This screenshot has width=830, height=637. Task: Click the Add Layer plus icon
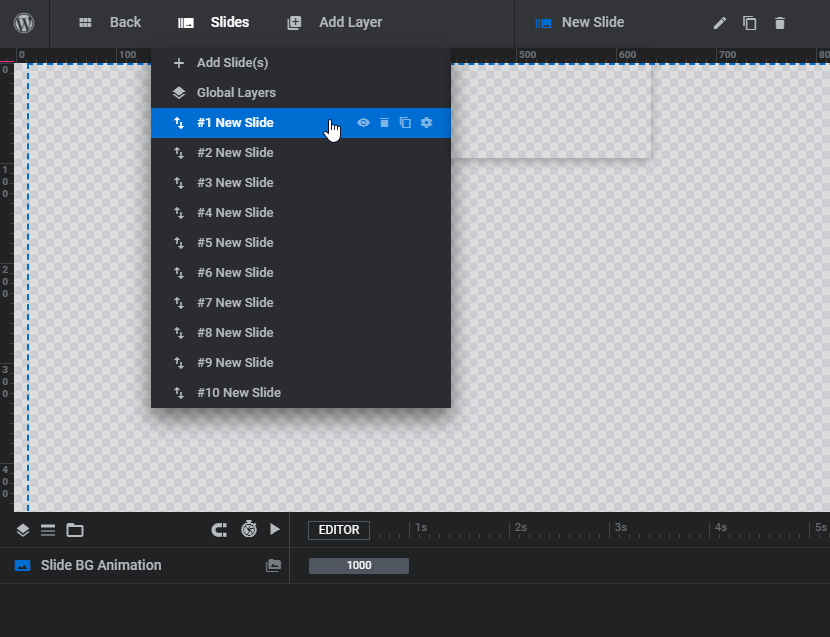click(294, 23)
